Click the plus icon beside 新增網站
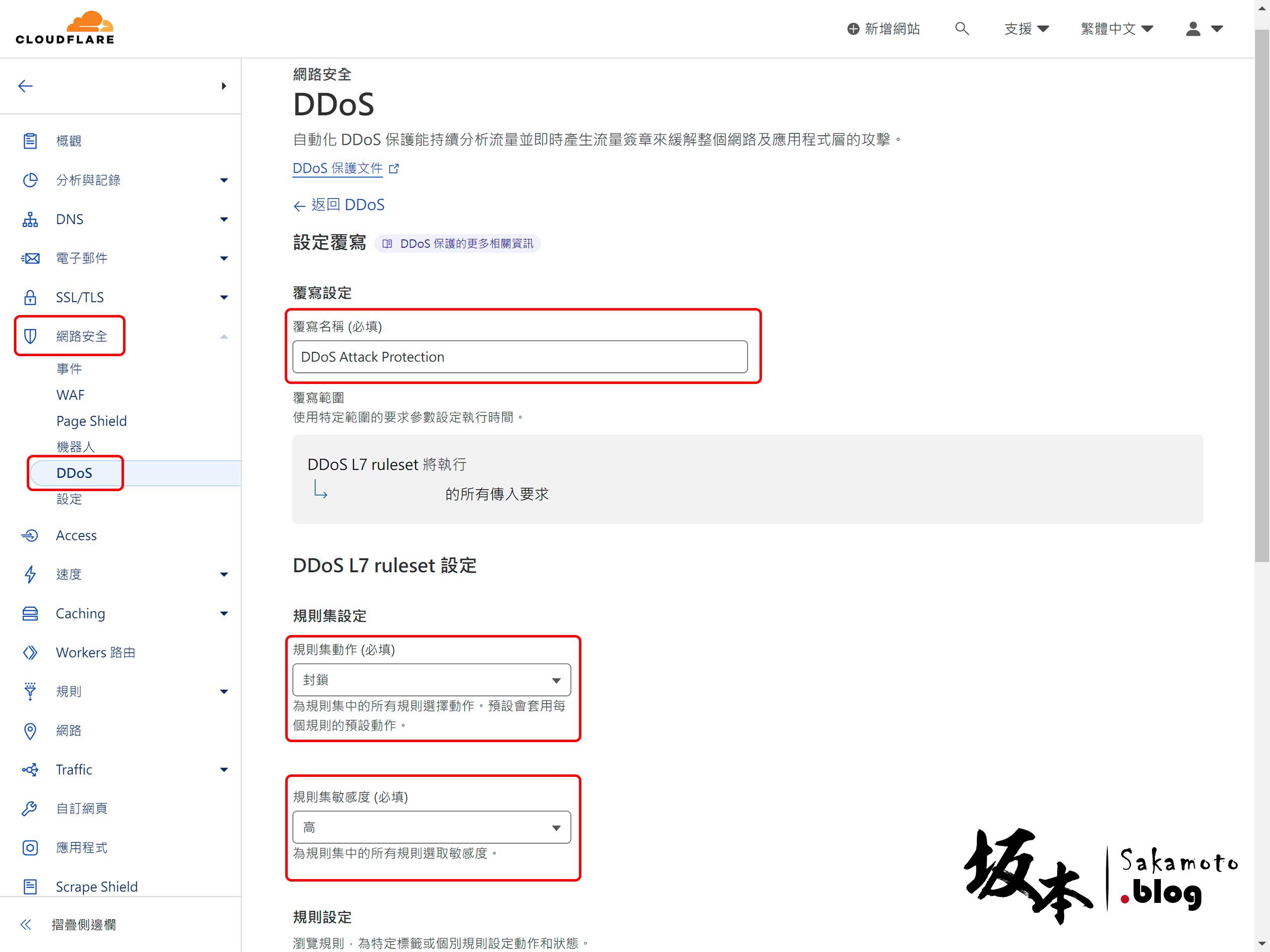The image size is (1270, 952). (x=853, y=29)
